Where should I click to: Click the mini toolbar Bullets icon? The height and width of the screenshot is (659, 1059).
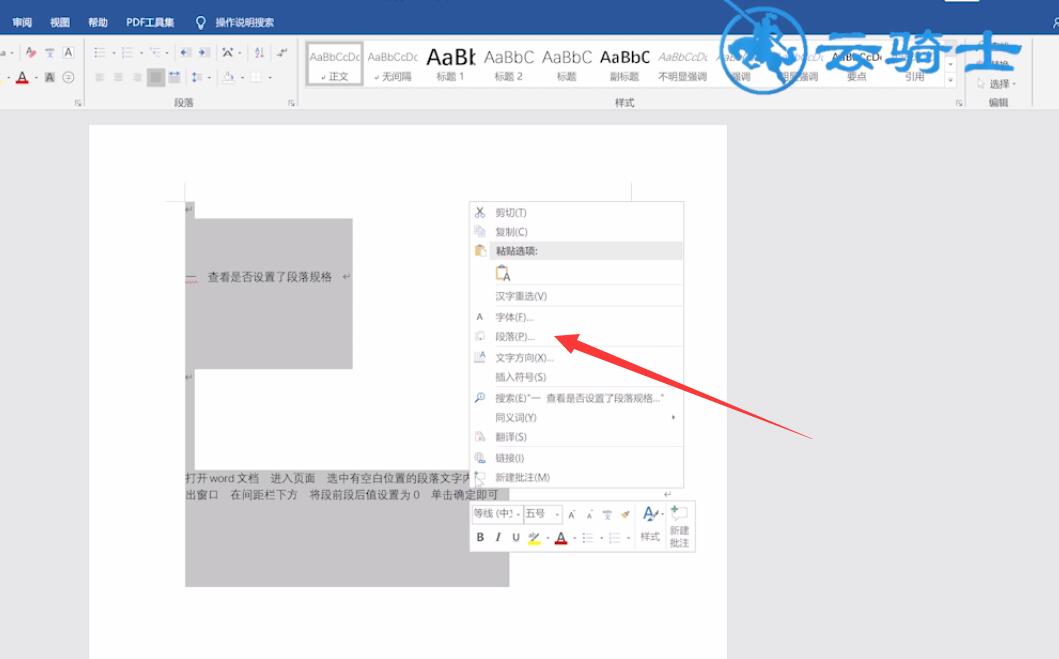pos(588,538)
